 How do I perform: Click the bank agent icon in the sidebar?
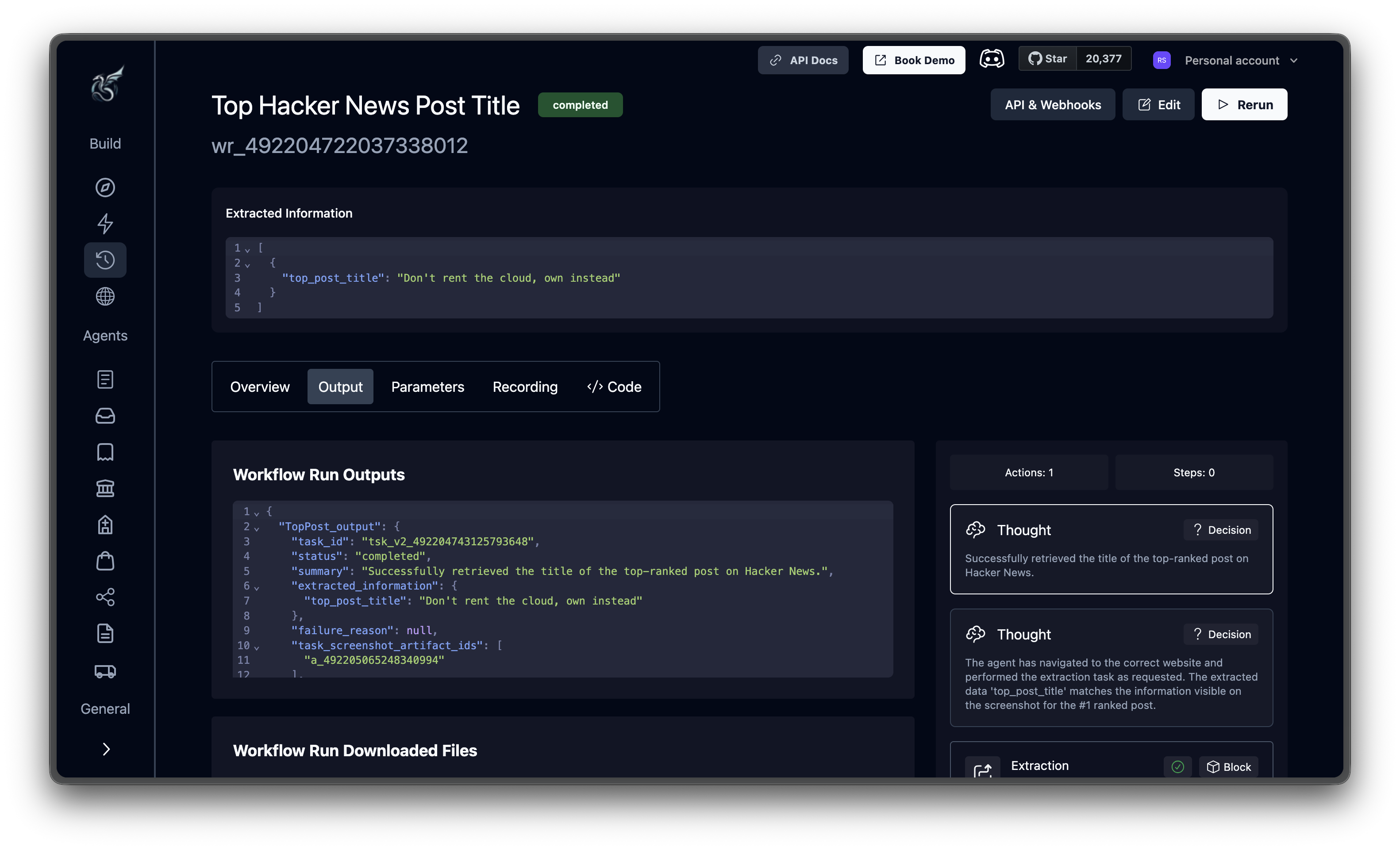(105, 488)
